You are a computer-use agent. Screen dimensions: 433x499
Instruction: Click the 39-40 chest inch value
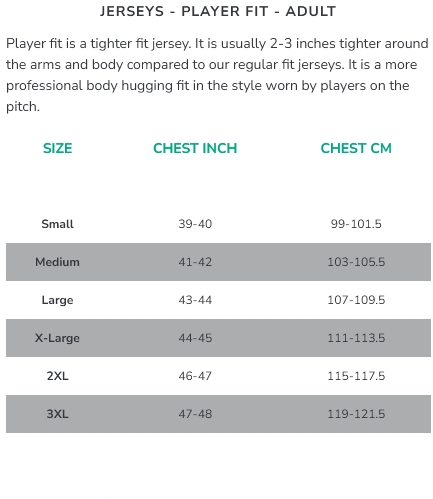pos(195,224)
